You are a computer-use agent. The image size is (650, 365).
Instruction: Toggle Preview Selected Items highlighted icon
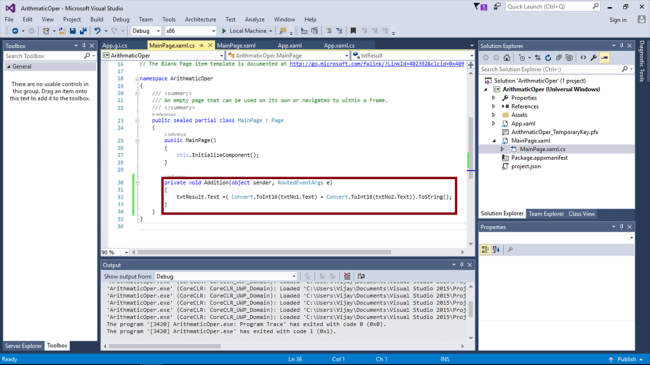click(x=604, y=58)
